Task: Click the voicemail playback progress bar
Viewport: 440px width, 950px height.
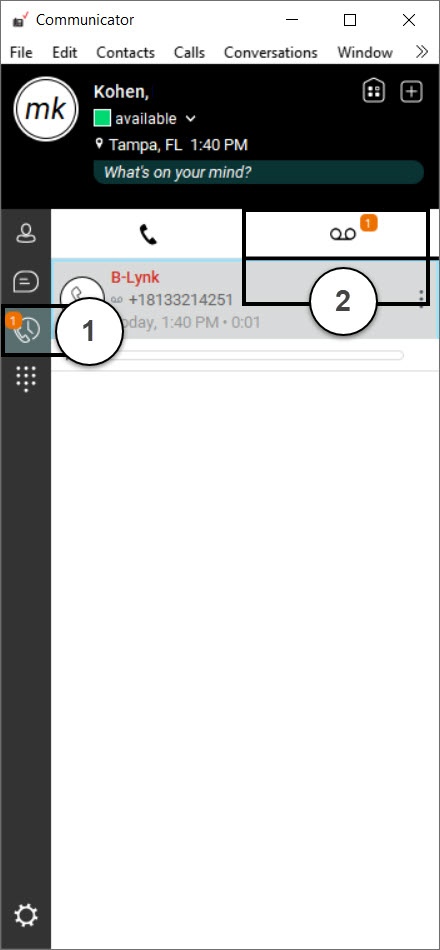Action: (x=258, y=355)
